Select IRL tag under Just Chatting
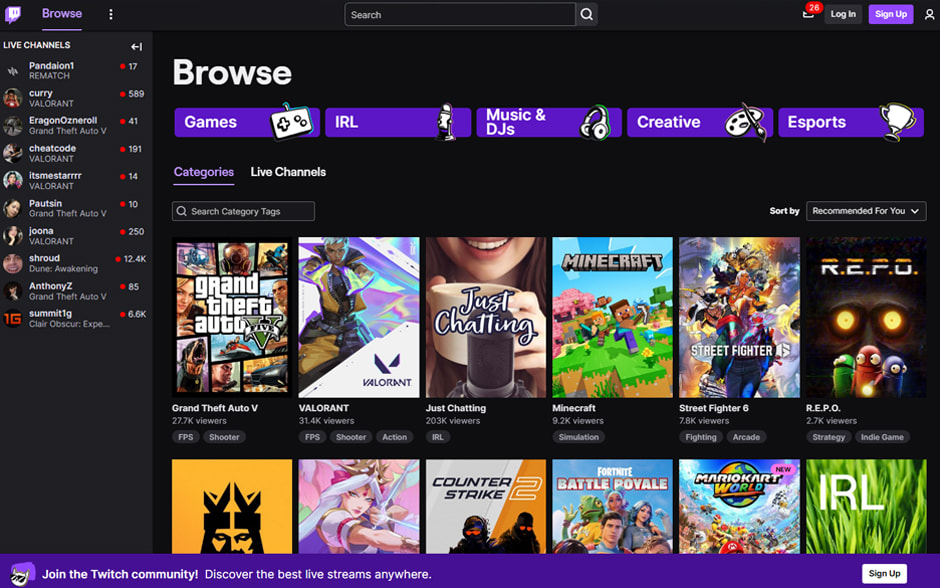The image size is (940, 588). 438,437
